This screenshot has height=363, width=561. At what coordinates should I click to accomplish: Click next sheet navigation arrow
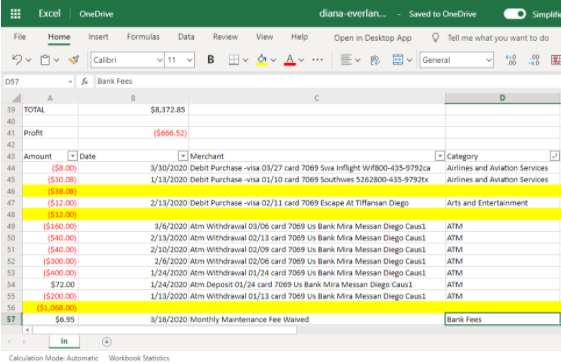[24, 342]
